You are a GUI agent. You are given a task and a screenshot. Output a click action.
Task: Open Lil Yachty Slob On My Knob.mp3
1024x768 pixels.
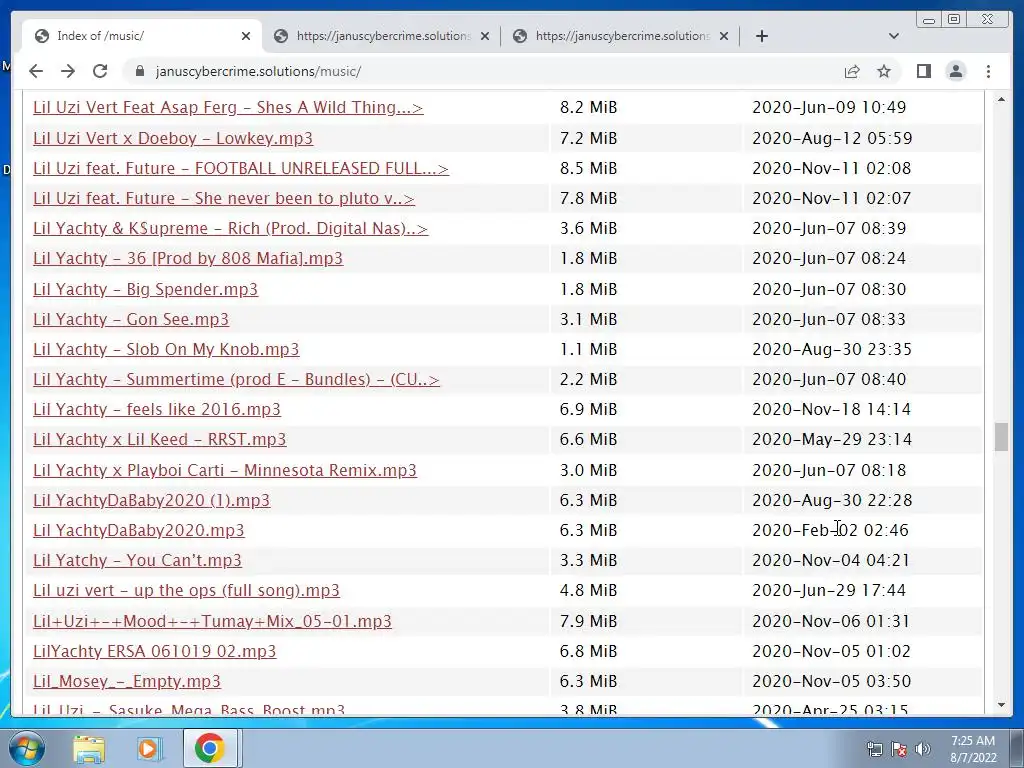coord(166,349)
